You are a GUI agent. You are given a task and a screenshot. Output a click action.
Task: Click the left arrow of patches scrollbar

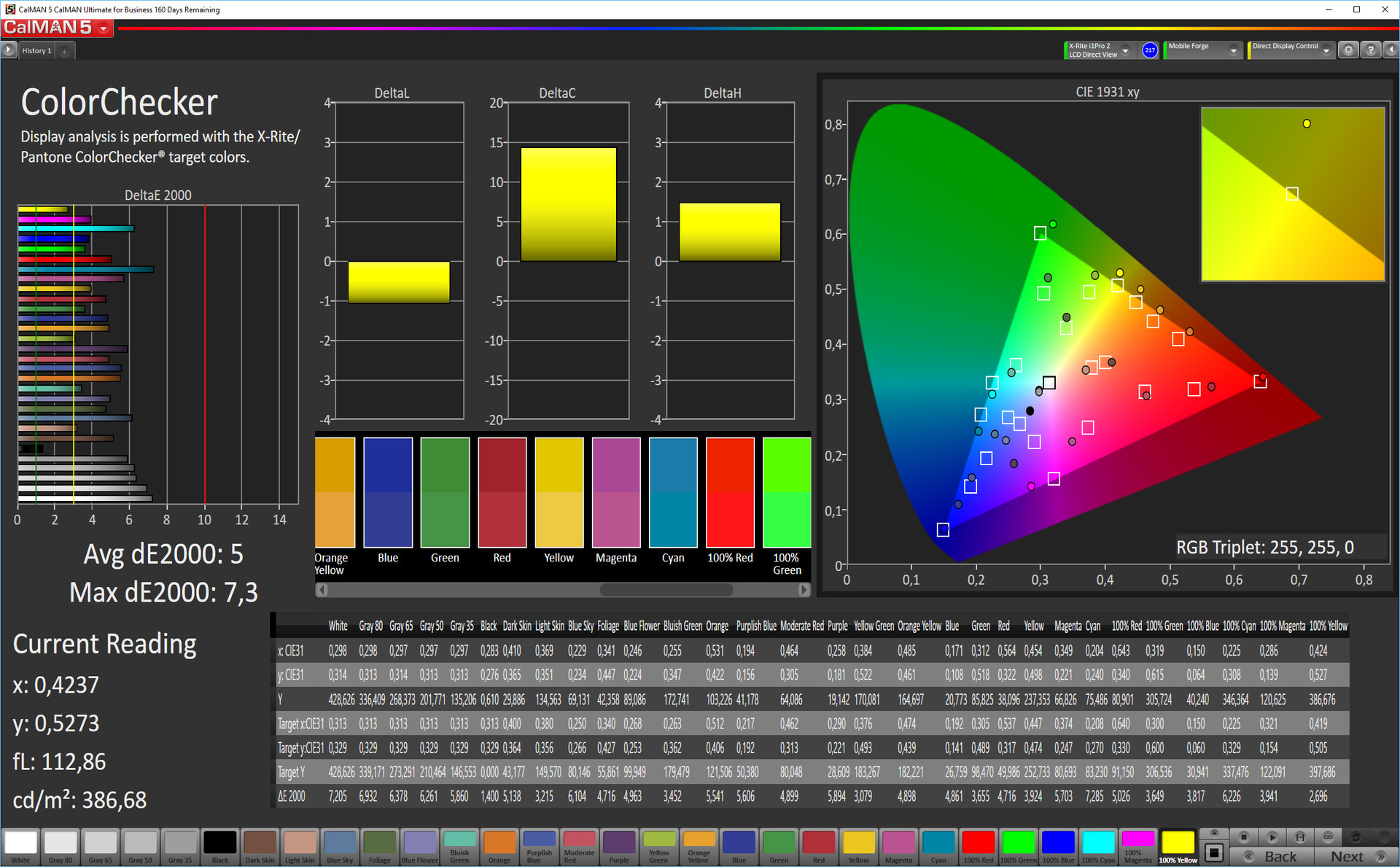(x=321, y=590)
